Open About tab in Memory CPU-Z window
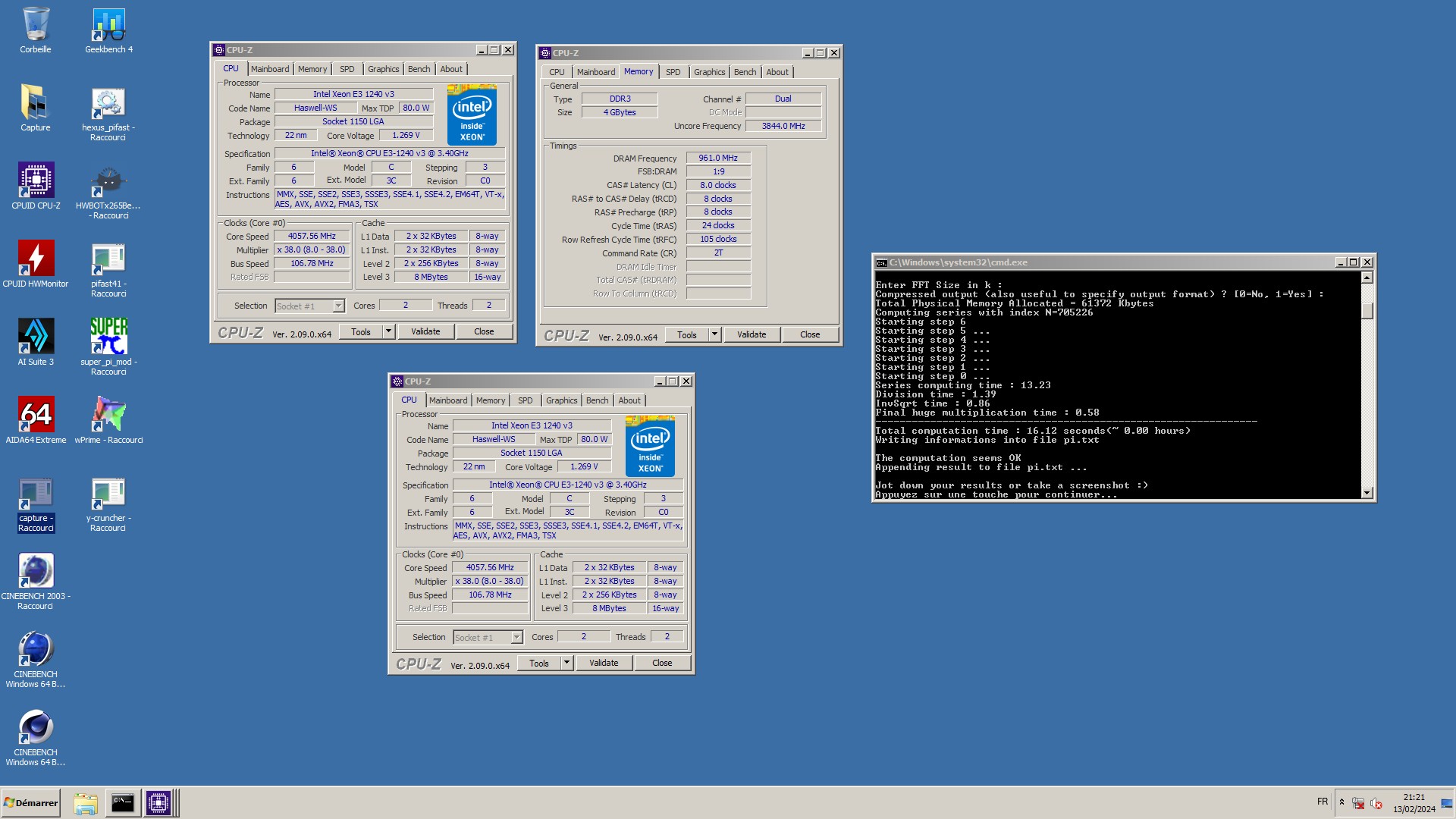1456x819 pixels. [777, 72]
